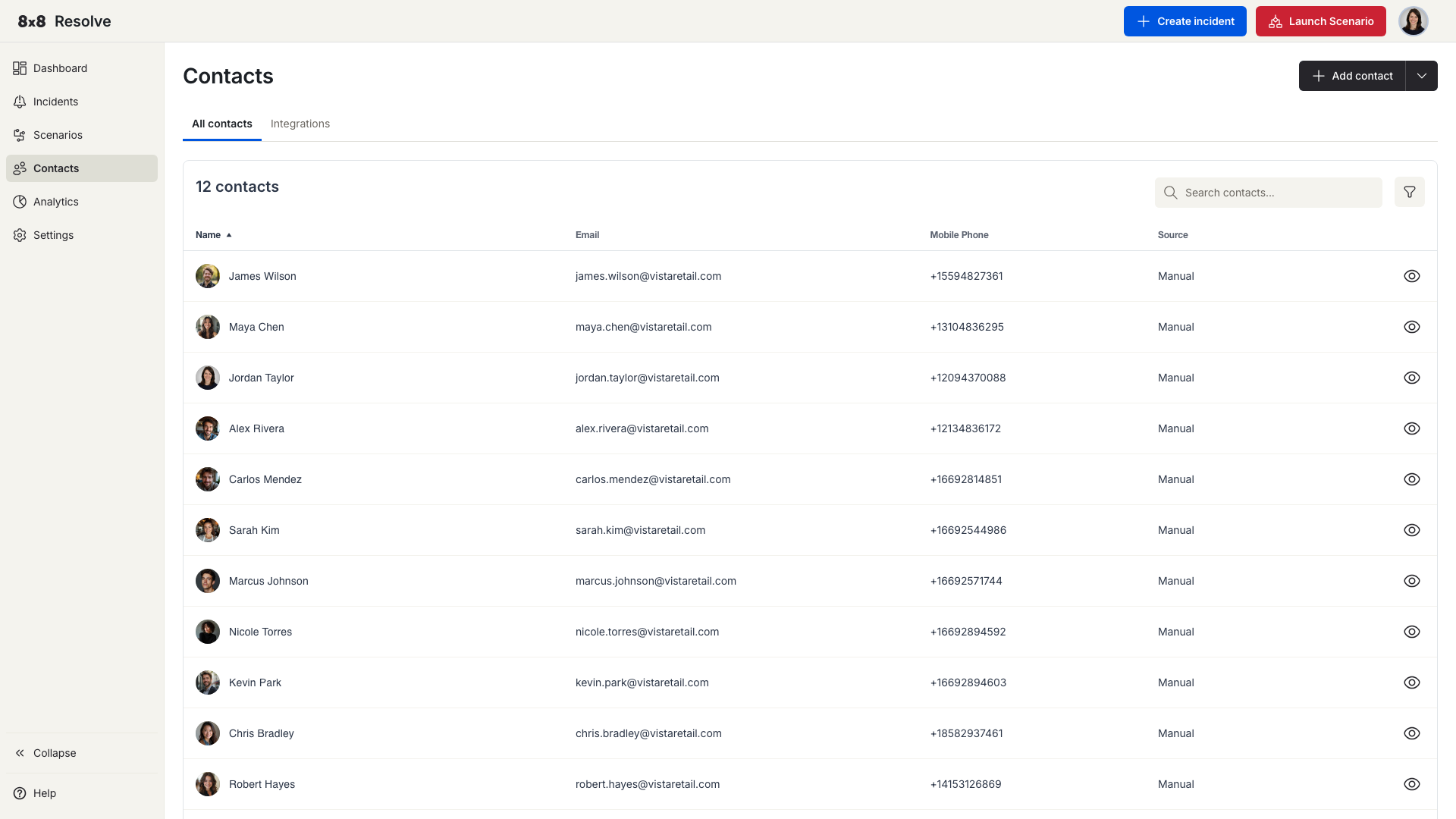This screenshot has height=819, width=1456.
Task: Select email alex.rivera@vistaretail.com
Action: coord(642,428)
